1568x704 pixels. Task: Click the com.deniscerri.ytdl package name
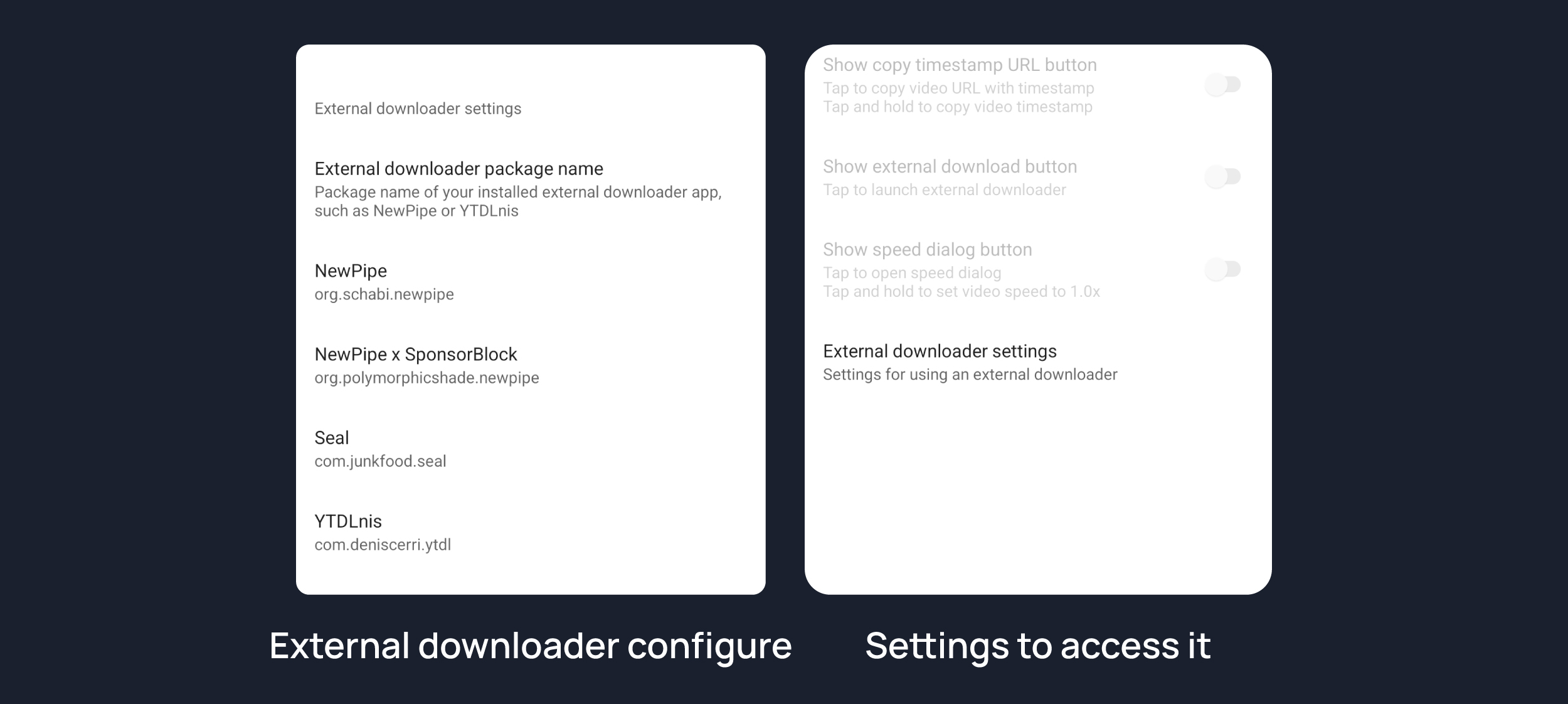click(x=383, y=545)
